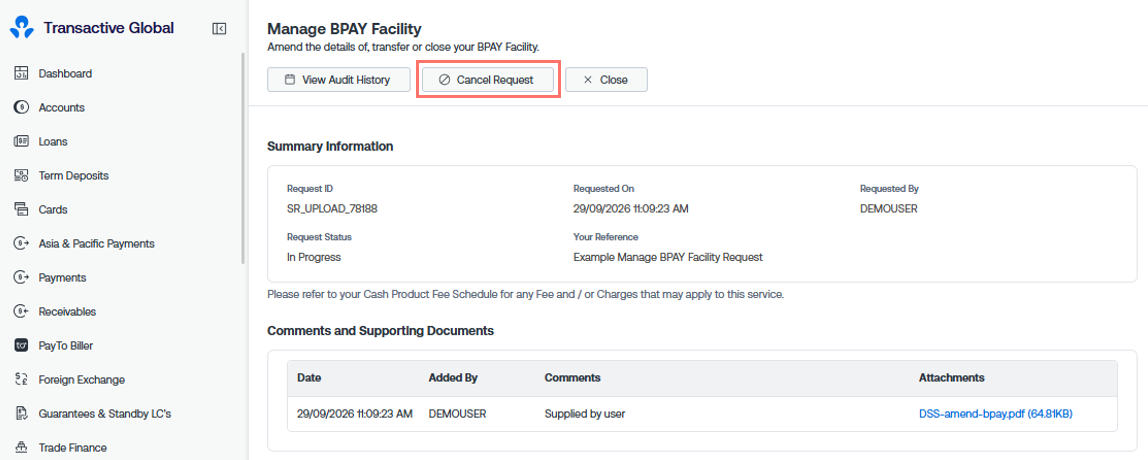1148x460 pixels.
Task: Click Comments and Supporting Documents heading
Action: pyautogui.click(x=381, y=331)
